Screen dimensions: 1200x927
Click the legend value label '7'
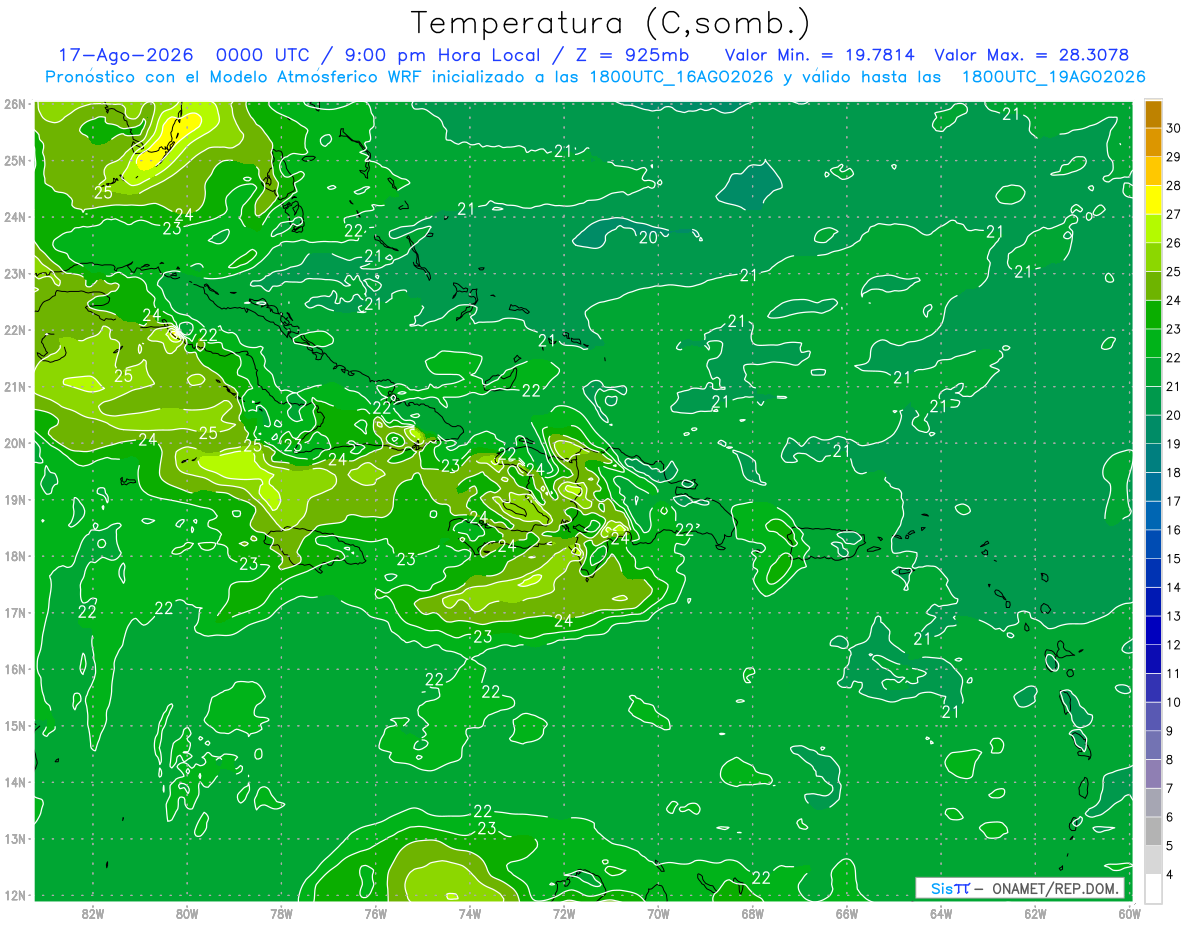coord(1171,788)
